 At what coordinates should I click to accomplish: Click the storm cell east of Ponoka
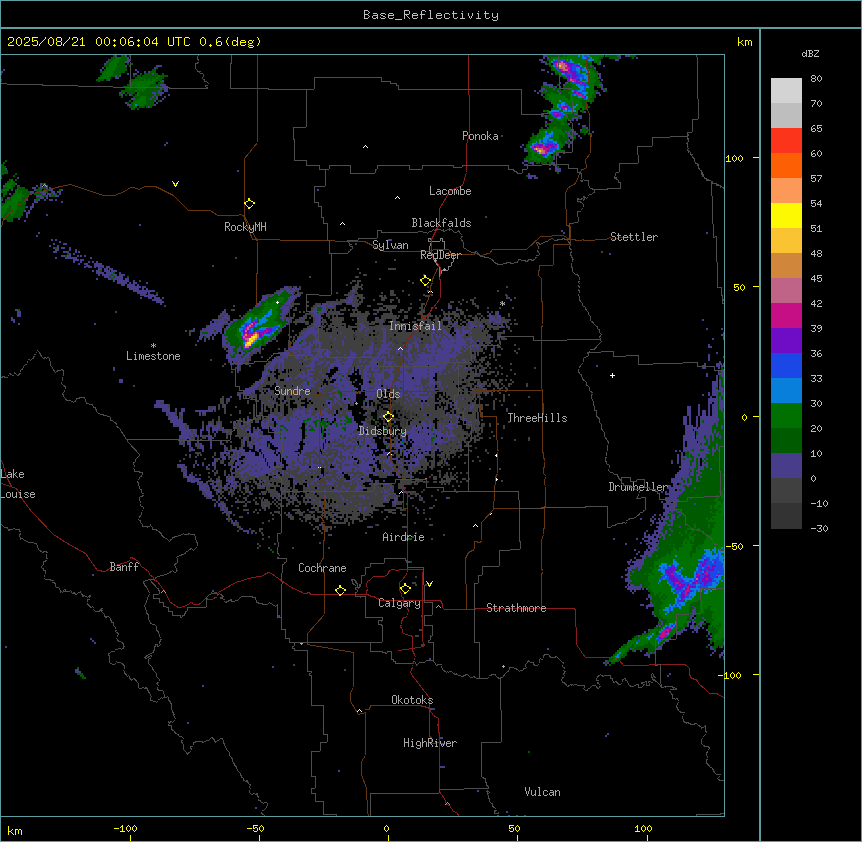pyautogui.click(x=543, y=147)
